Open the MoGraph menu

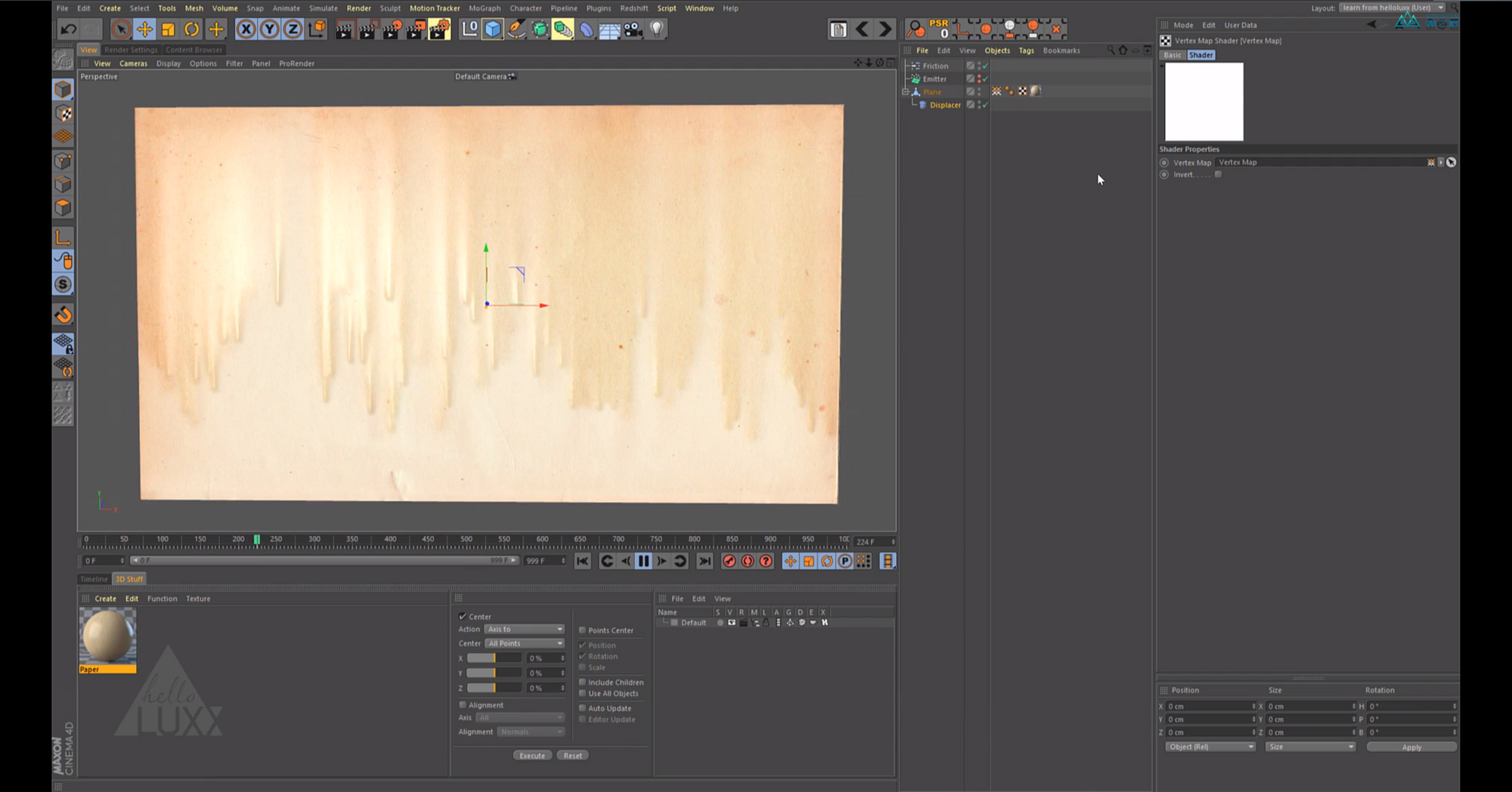(485, 8)
